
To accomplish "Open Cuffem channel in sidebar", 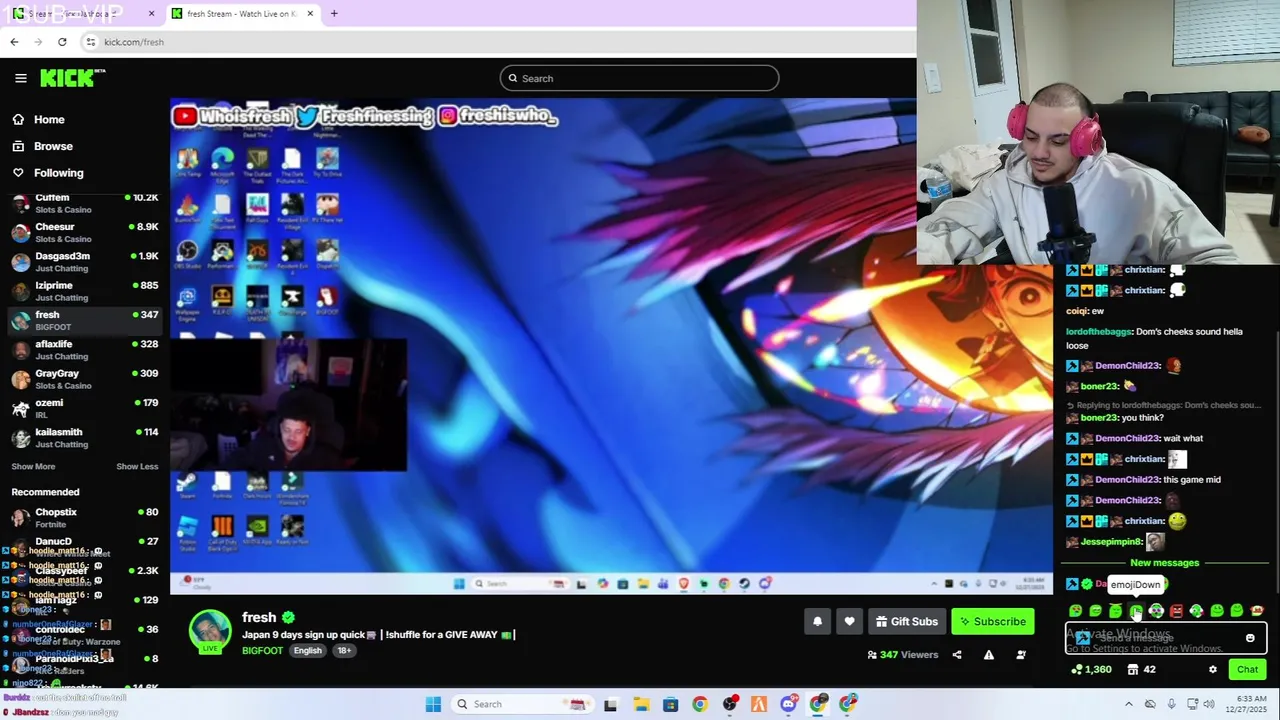I will coord(84,203).
